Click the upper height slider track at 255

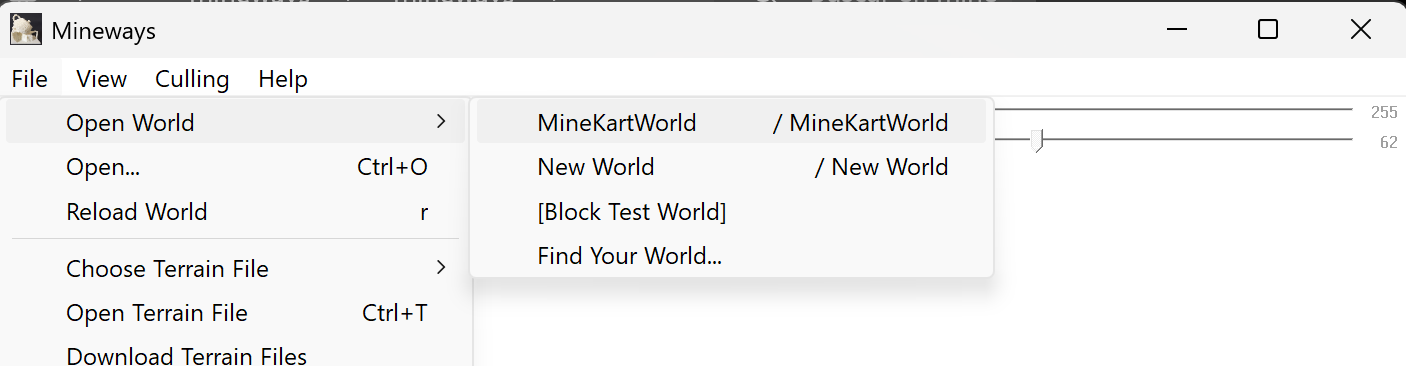(x=1174, y=109)
